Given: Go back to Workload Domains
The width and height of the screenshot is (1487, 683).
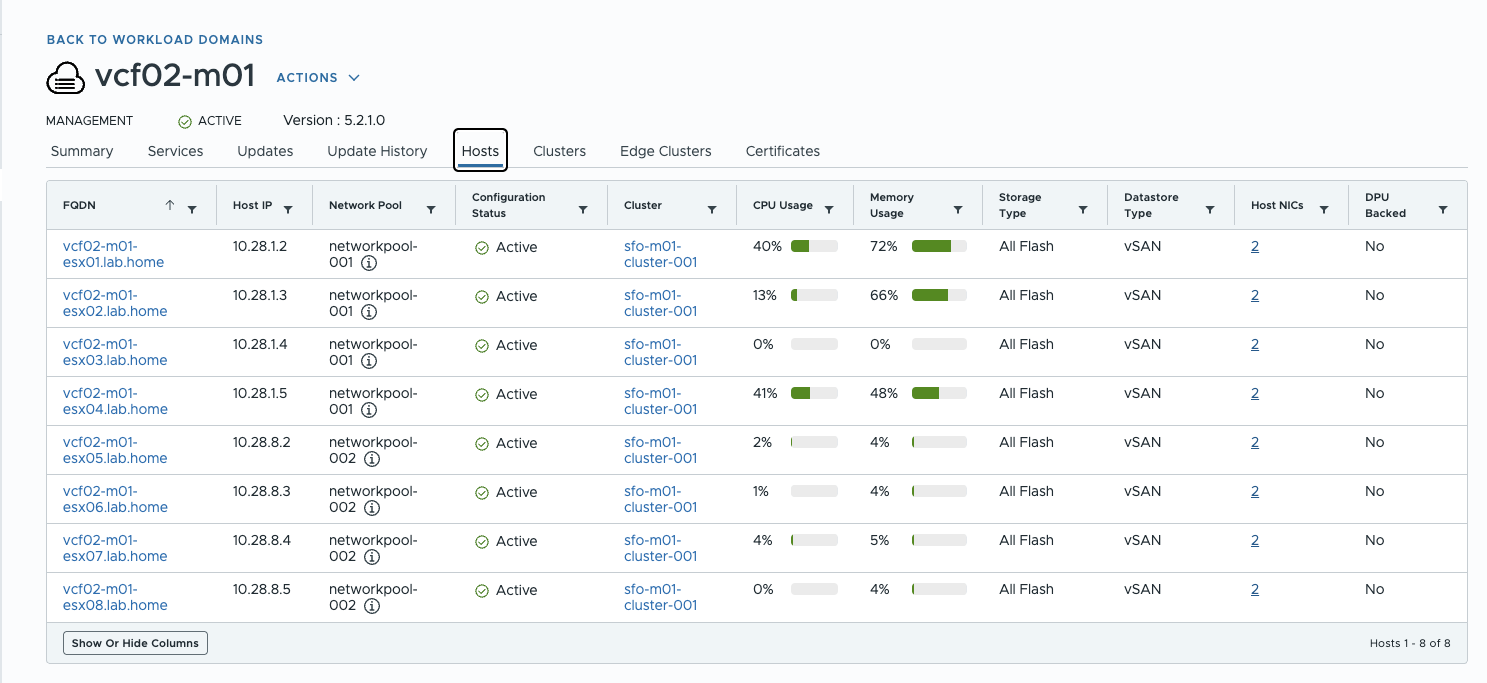Looking at the screenshot, I should (154, 39).
